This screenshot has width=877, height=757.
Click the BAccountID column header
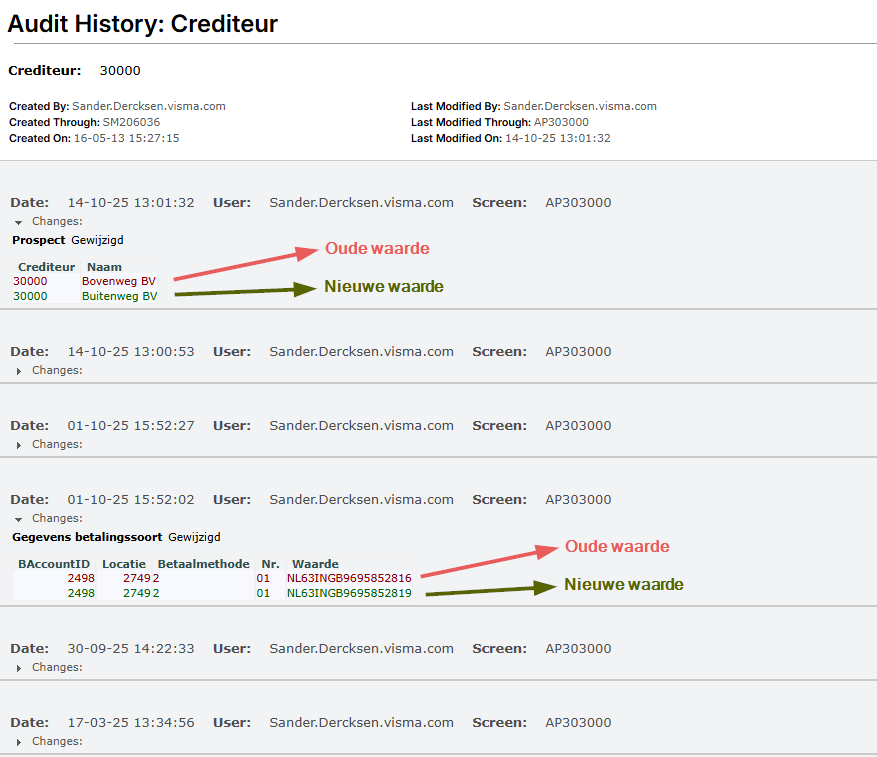tap(54, 564)
